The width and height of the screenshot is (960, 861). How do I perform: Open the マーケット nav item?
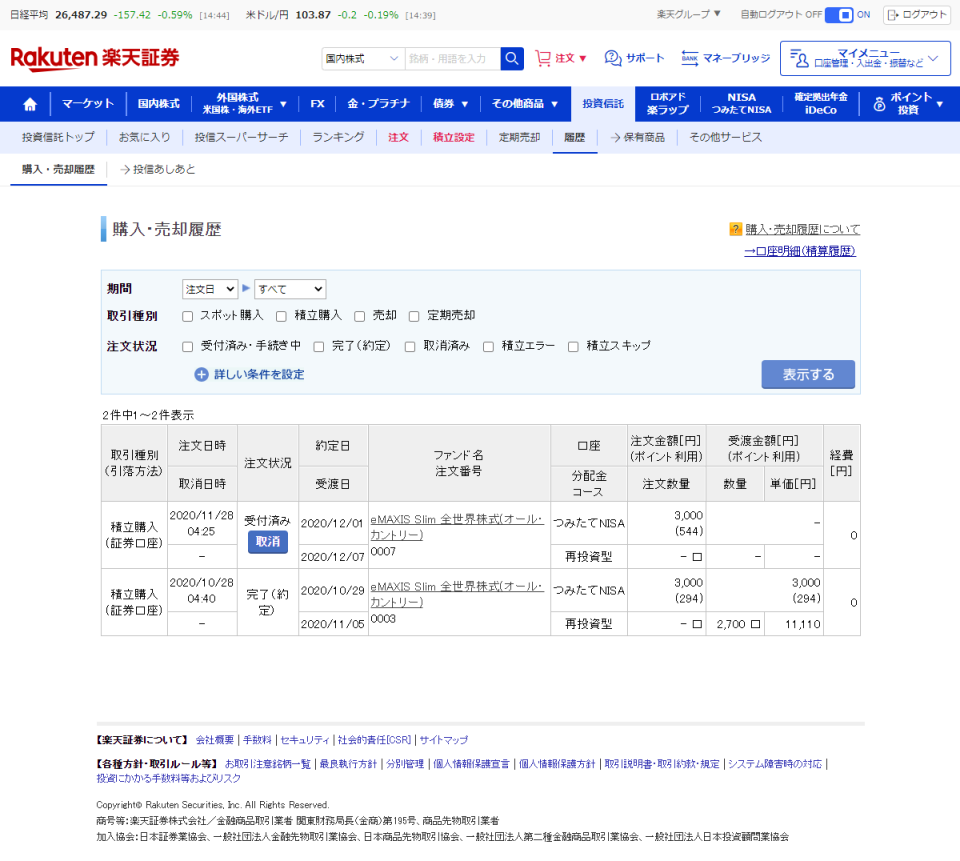88,103
